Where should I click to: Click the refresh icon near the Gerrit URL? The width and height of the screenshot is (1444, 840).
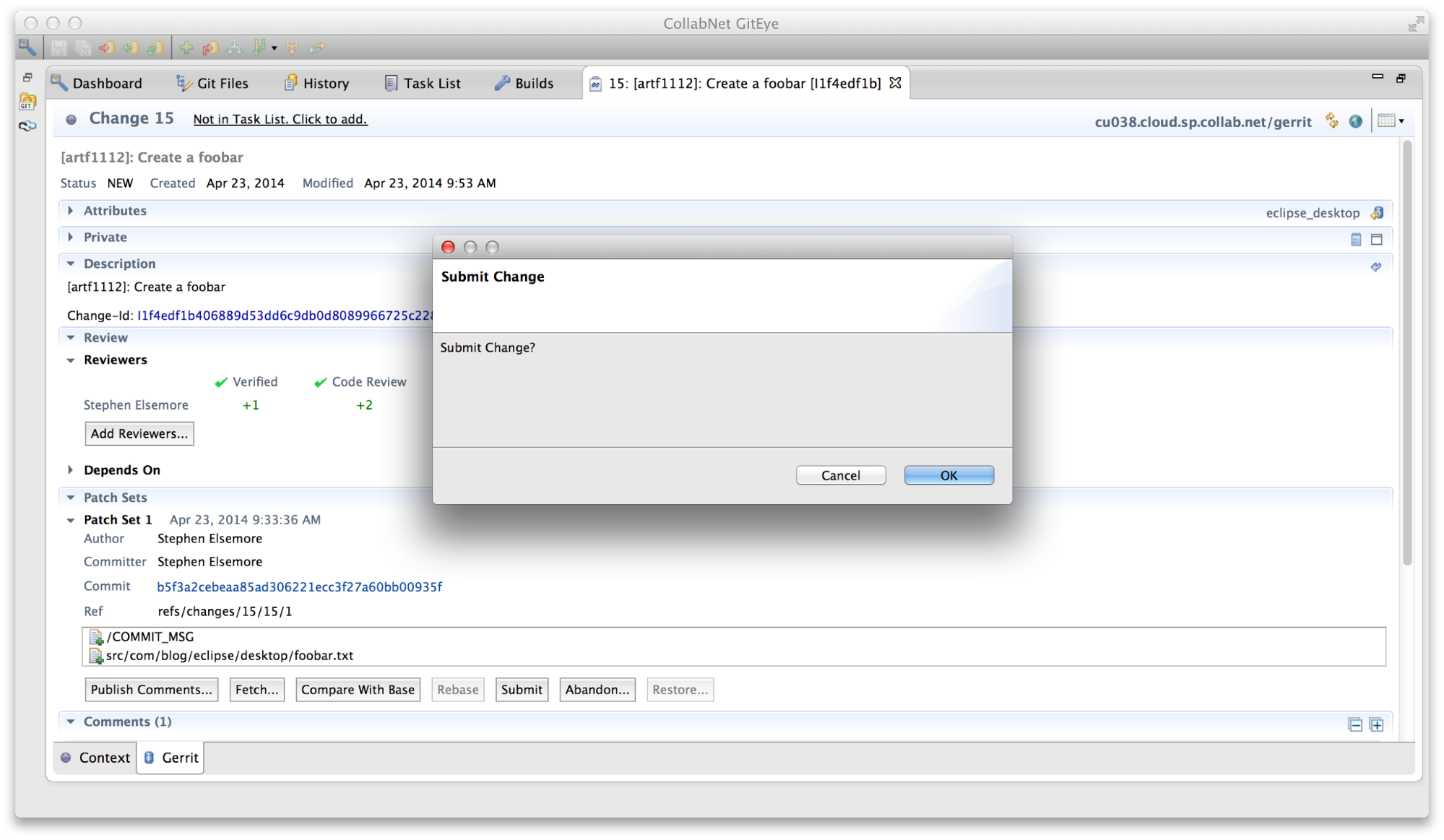pyautogui.click(x=1331, y=121)
